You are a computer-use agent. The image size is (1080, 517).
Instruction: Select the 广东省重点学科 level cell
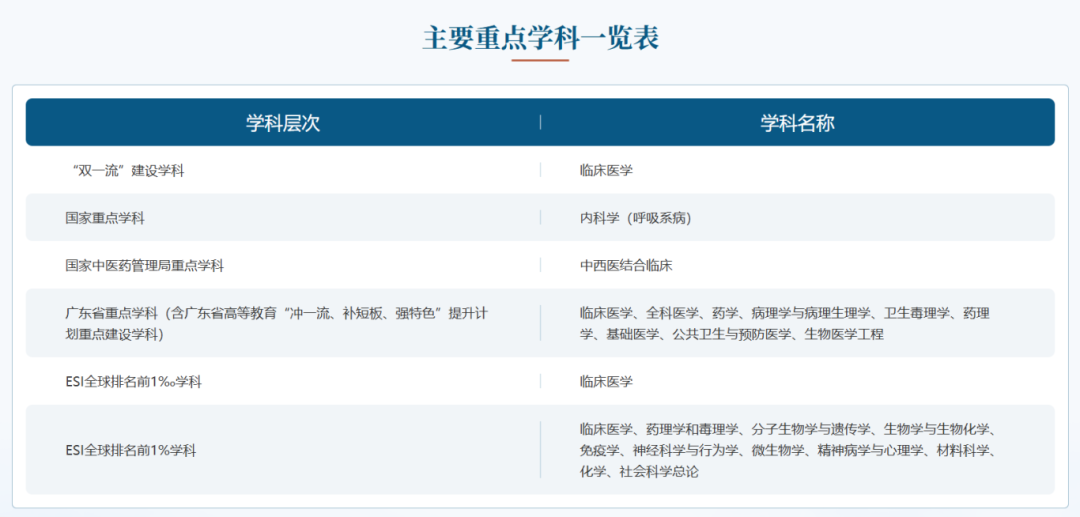(277, 324)
